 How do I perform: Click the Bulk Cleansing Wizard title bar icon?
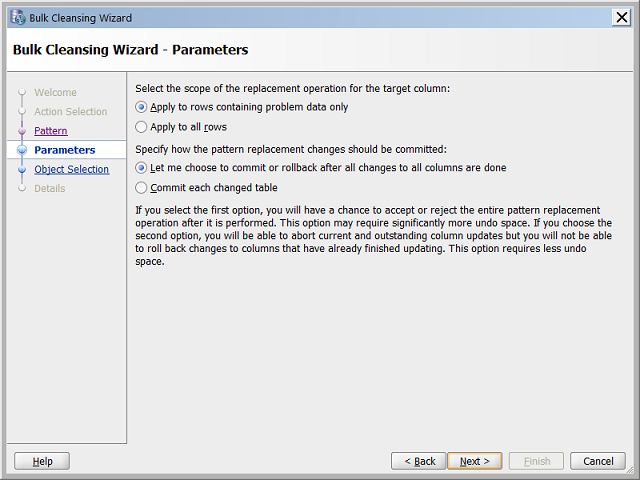17,17
